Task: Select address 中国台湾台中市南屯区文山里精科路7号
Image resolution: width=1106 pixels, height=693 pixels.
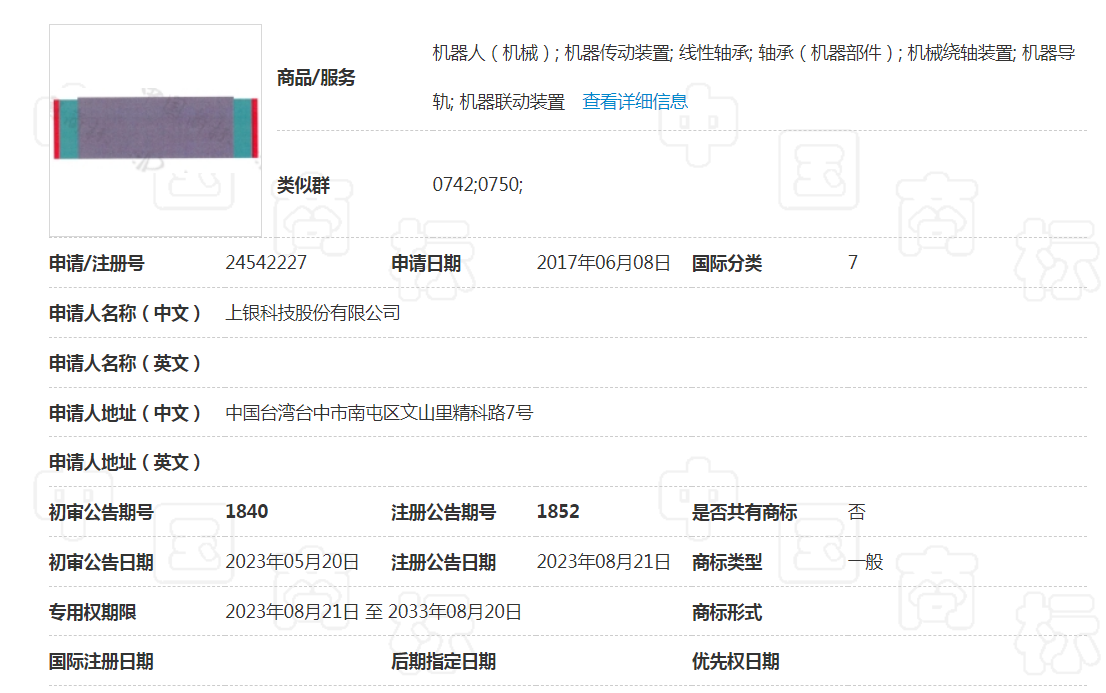Action: coord(379,413)
